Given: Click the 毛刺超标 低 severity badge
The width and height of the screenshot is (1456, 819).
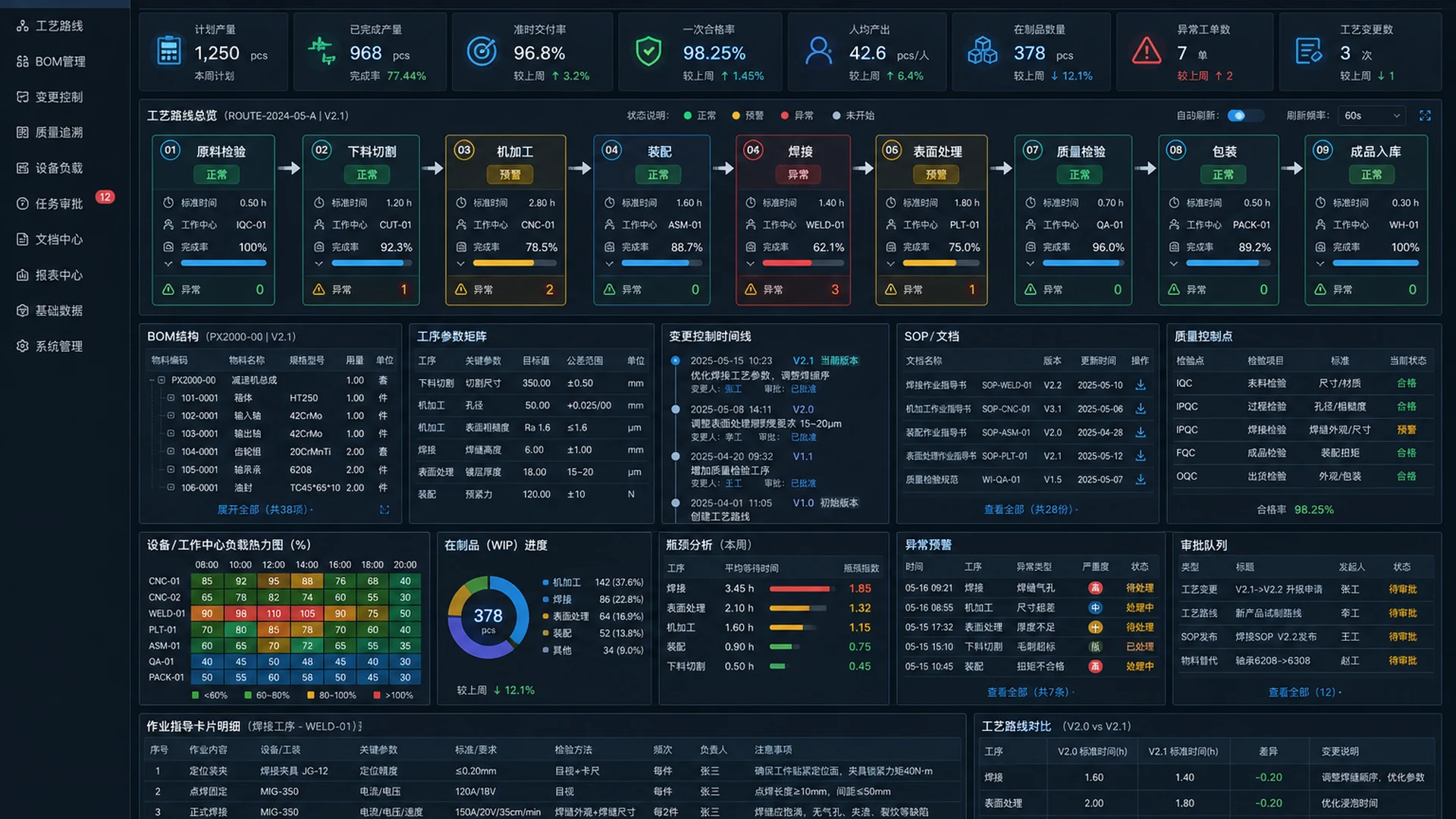Looking at the screenshot, I should pos(1095,647).
